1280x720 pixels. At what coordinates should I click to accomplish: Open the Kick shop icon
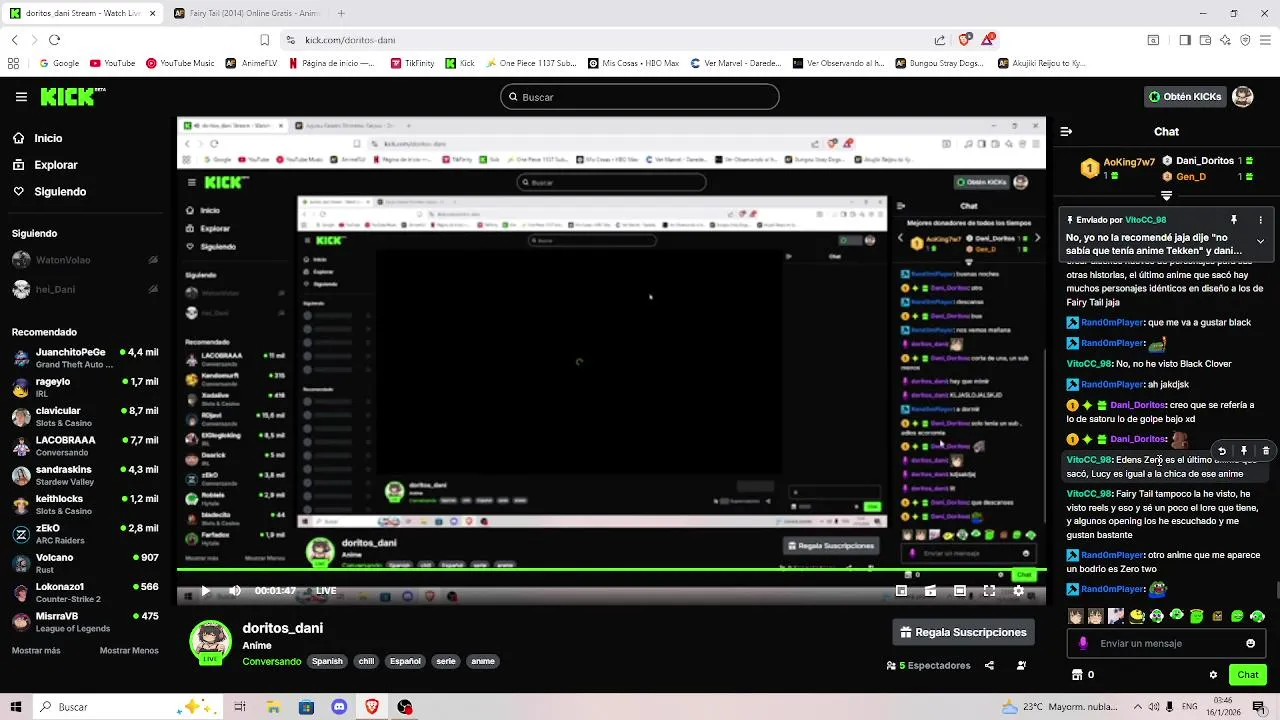pyautogui.click(x=1077, y=675)
